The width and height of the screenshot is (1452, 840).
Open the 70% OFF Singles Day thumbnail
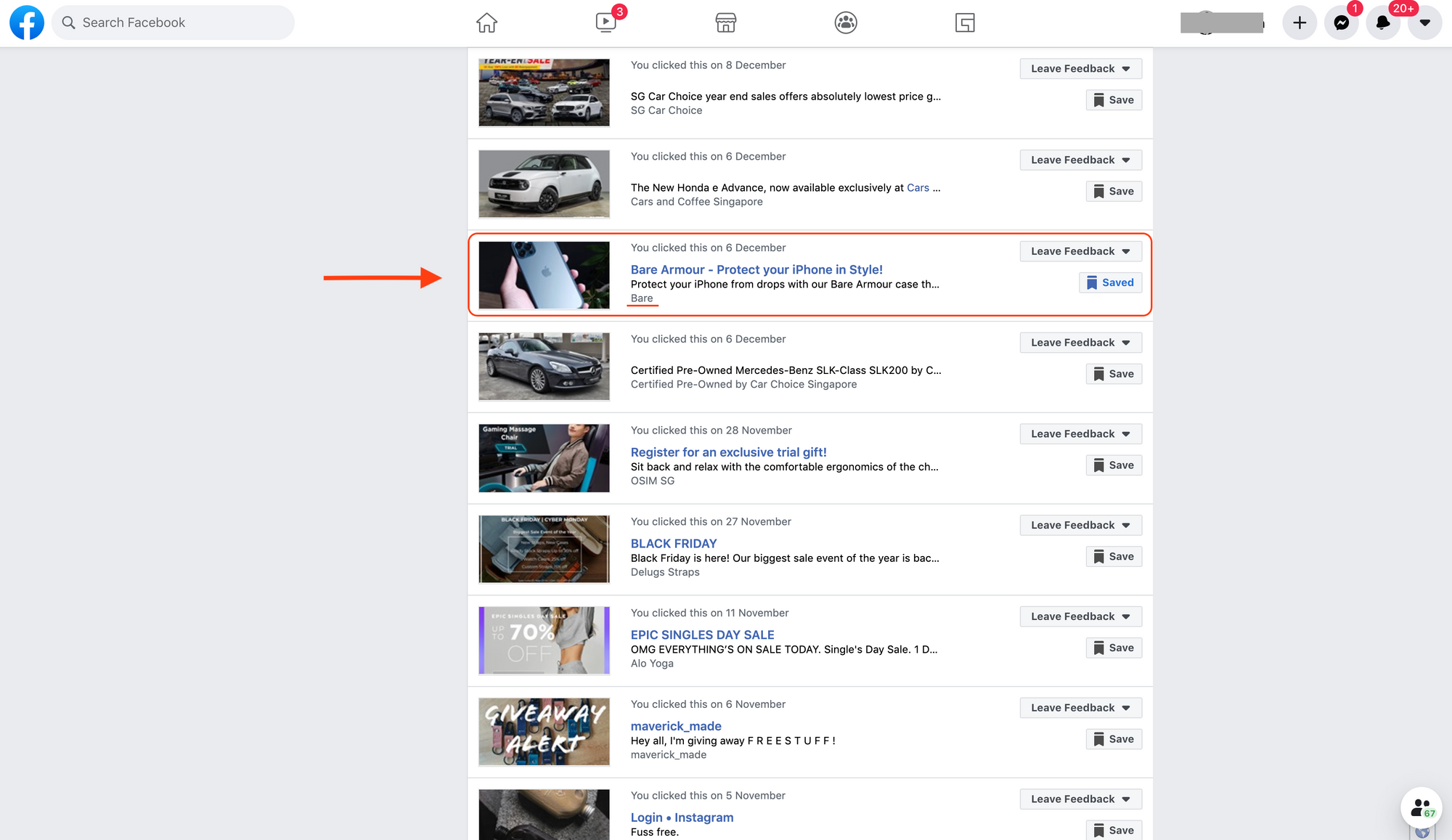click(x=544, y=640)
